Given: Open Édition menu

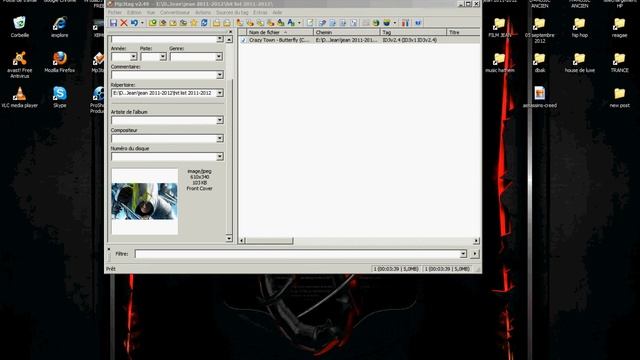Looking at the screenshot, I should pos(134,13).
